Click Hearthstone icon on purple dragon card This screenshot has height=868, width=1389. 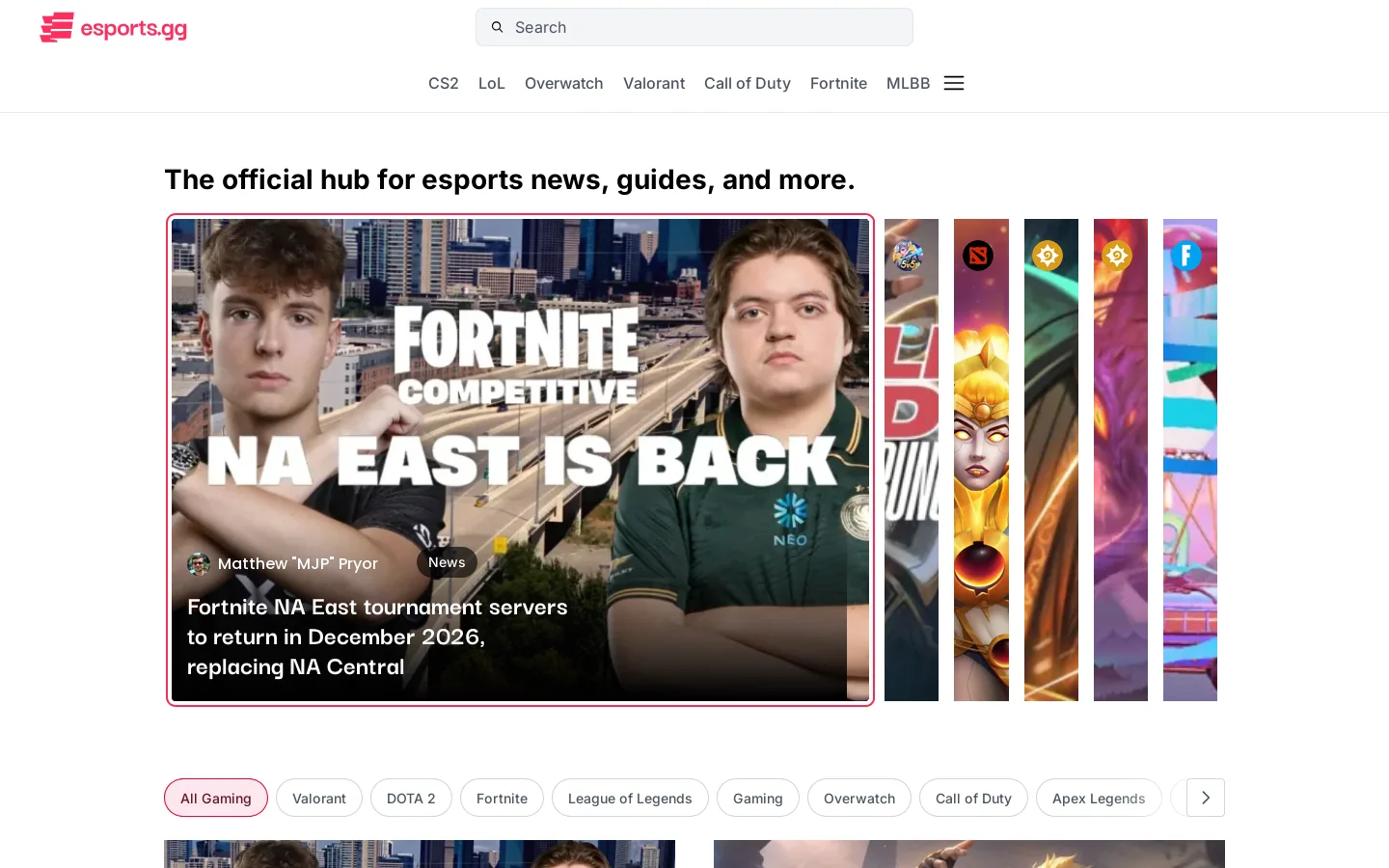1117,256
